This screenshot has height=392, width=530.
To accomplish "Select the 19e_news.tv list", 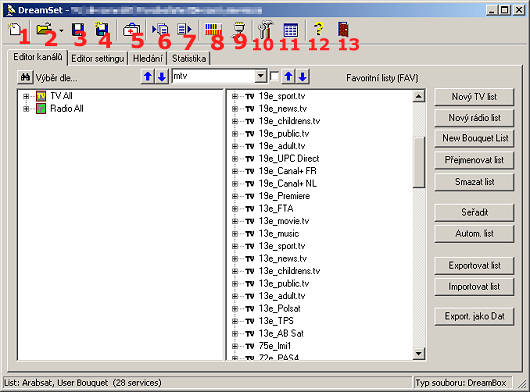I will pos(283,109).
